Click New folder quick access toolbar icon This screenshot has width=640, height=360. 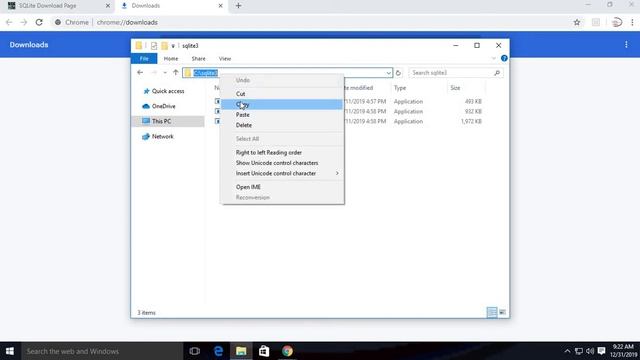[x=164, y=46]
